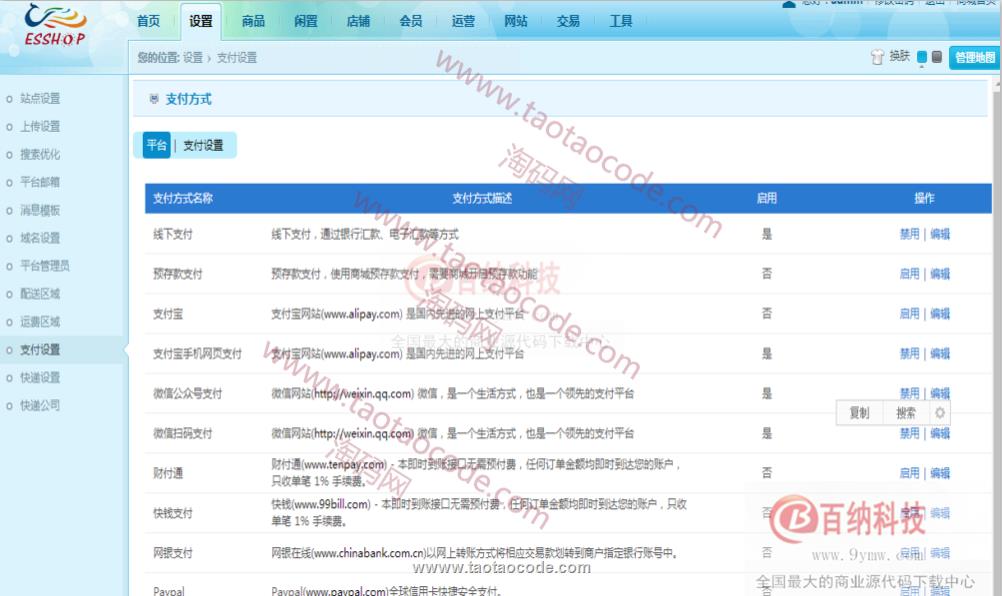The image size is (1002, 596).
Task: Click 复制 in the floating toolbar
Action: (859, 413)
